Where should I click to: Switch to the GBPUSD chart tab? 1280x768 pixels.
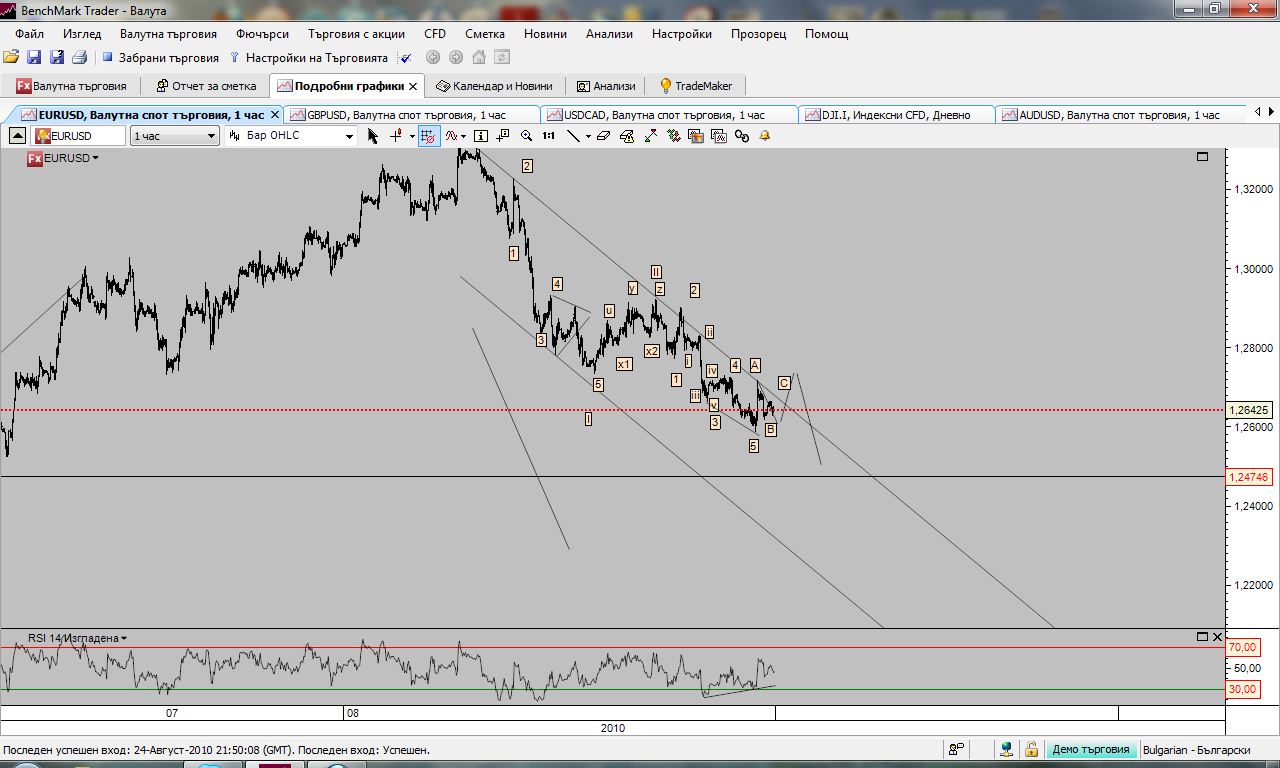411,115
